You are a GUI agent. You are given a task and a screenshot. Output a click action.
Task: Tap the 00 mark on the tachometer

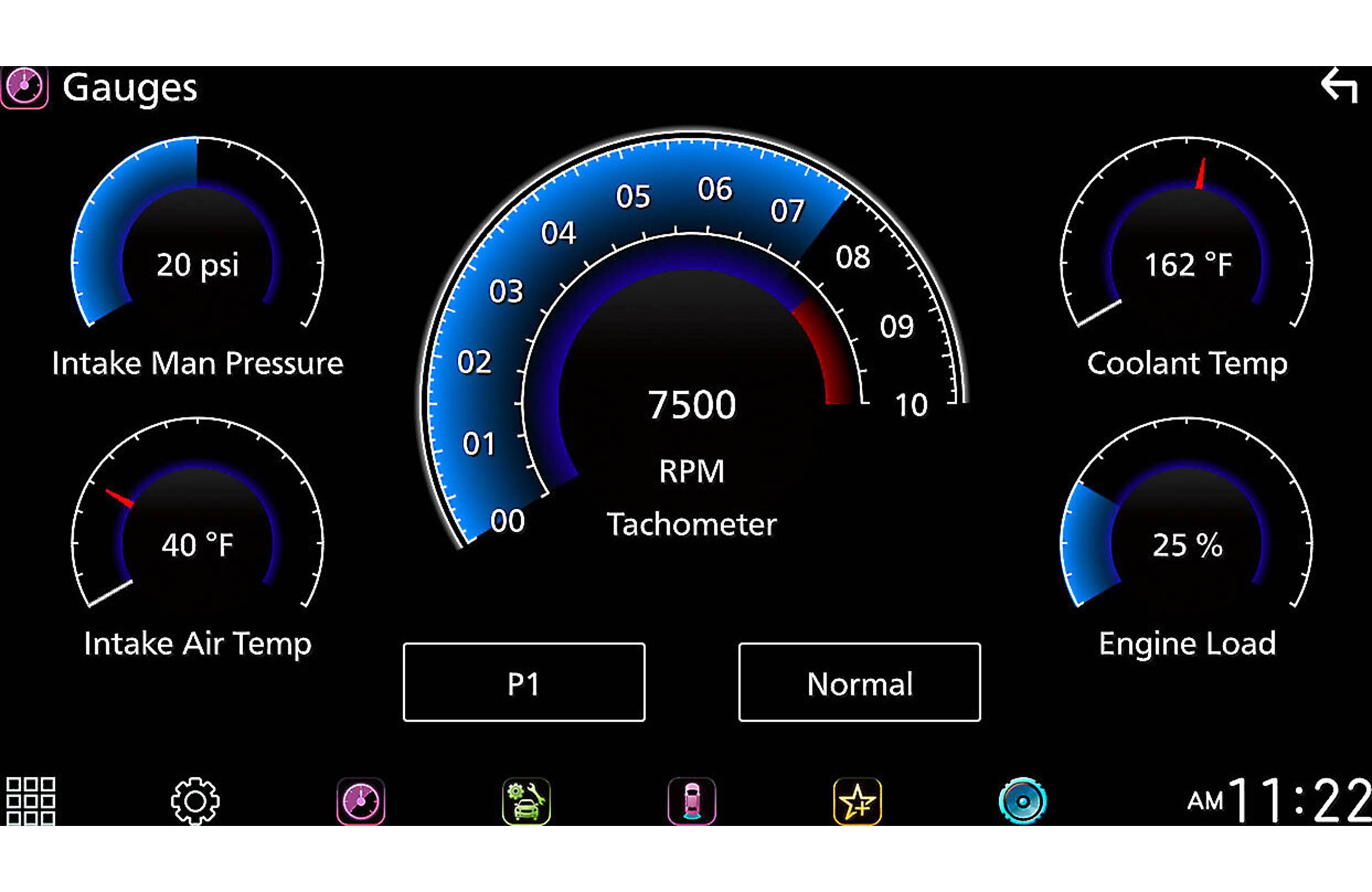point(507,521)
